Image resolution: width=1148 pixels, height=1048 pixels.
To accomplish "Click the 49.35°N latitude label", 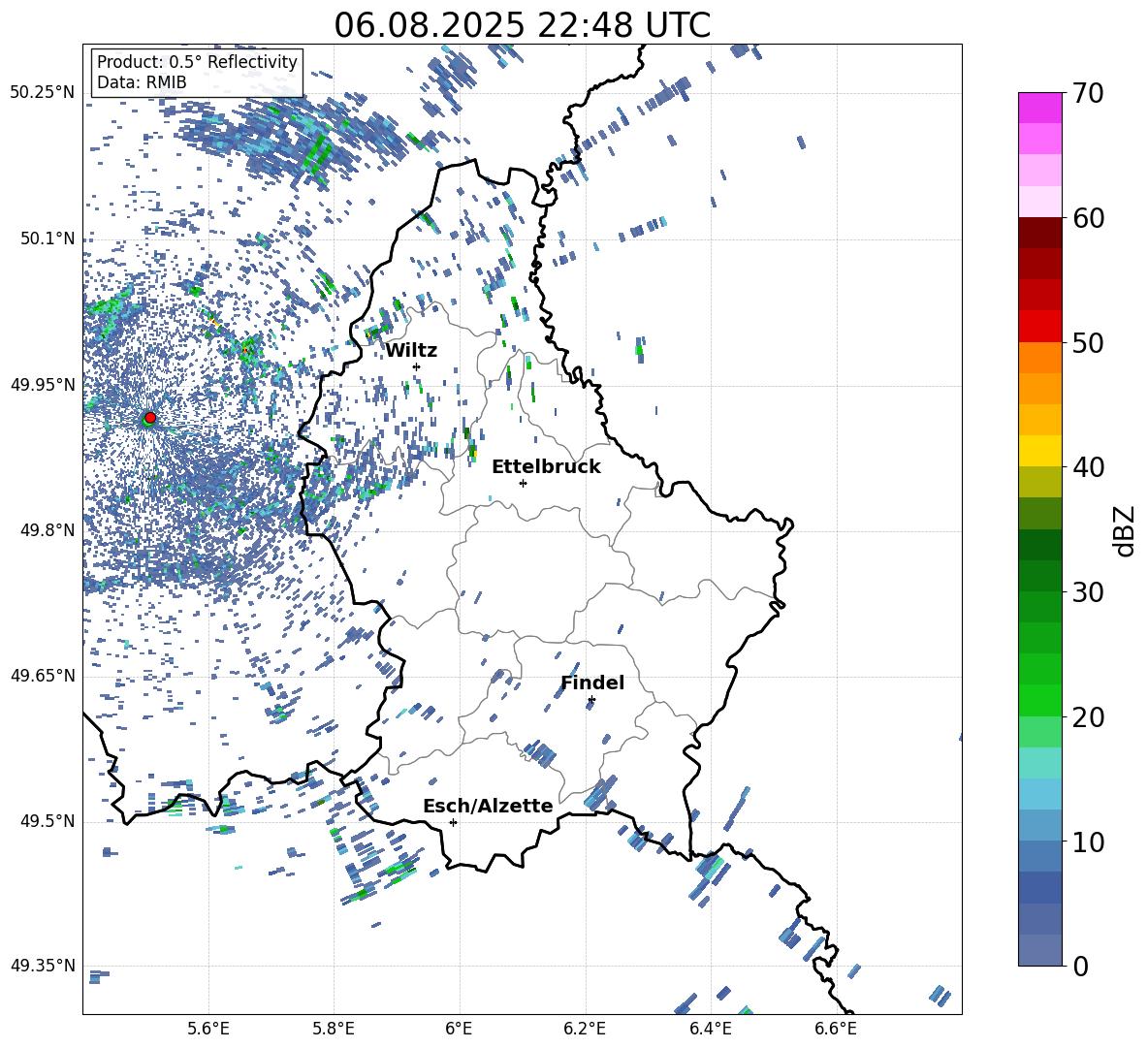I will pos(43,966).
